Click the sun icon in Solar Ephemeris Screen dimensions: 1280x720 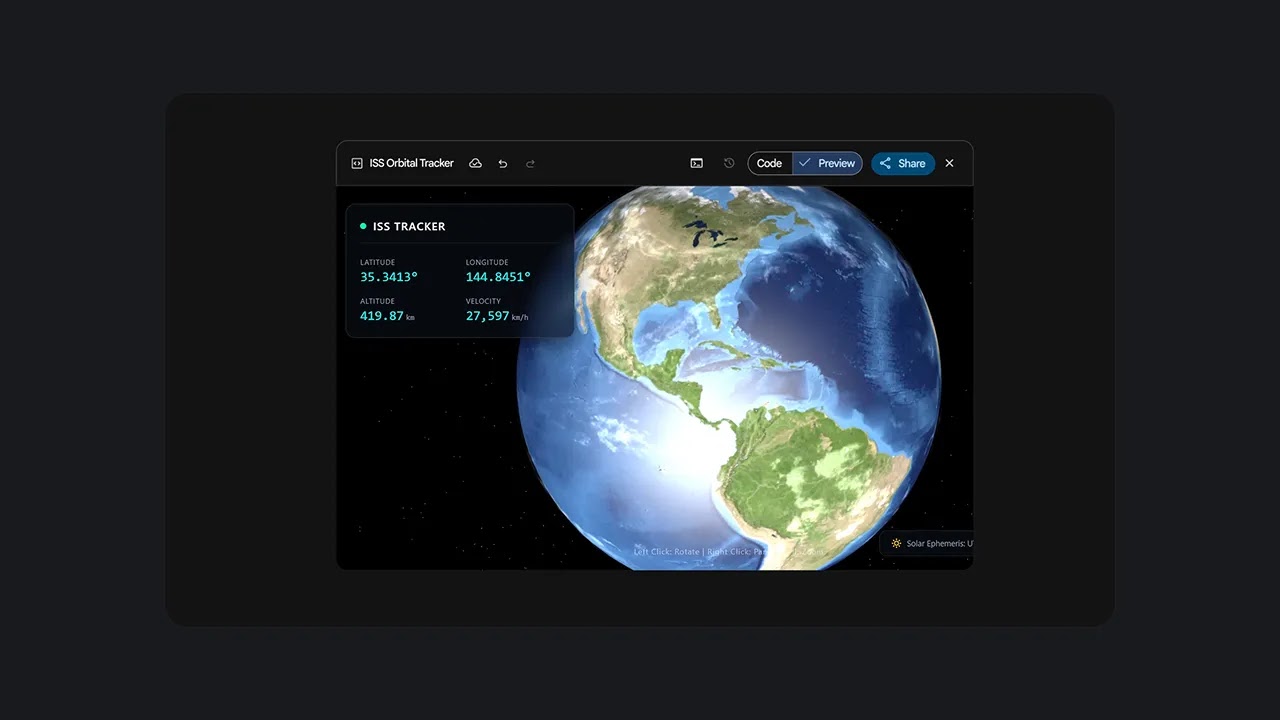tap(896, 543)
